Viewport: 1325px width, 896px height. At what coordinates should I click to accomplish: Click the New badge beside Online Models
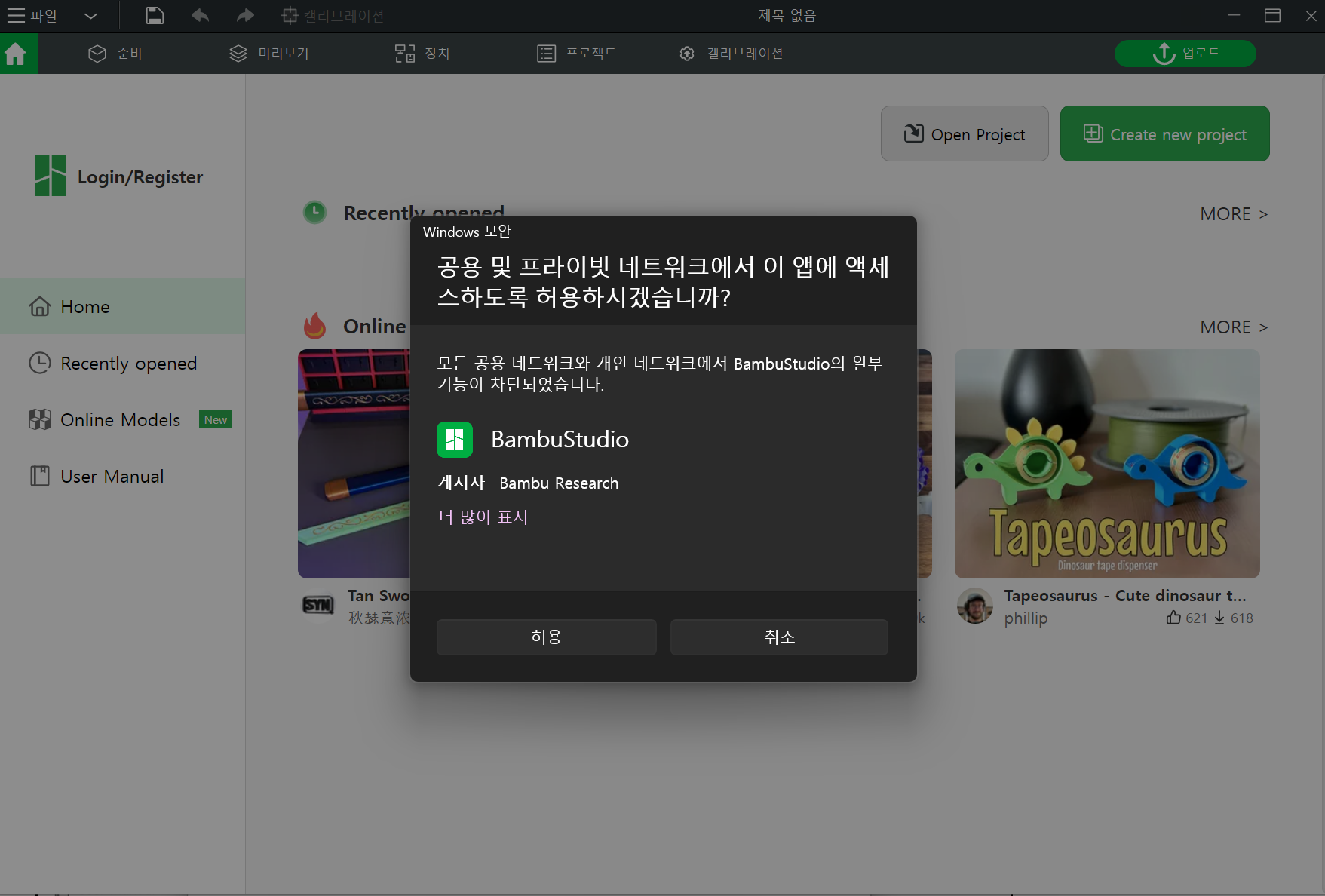click(x=216, y=419)
